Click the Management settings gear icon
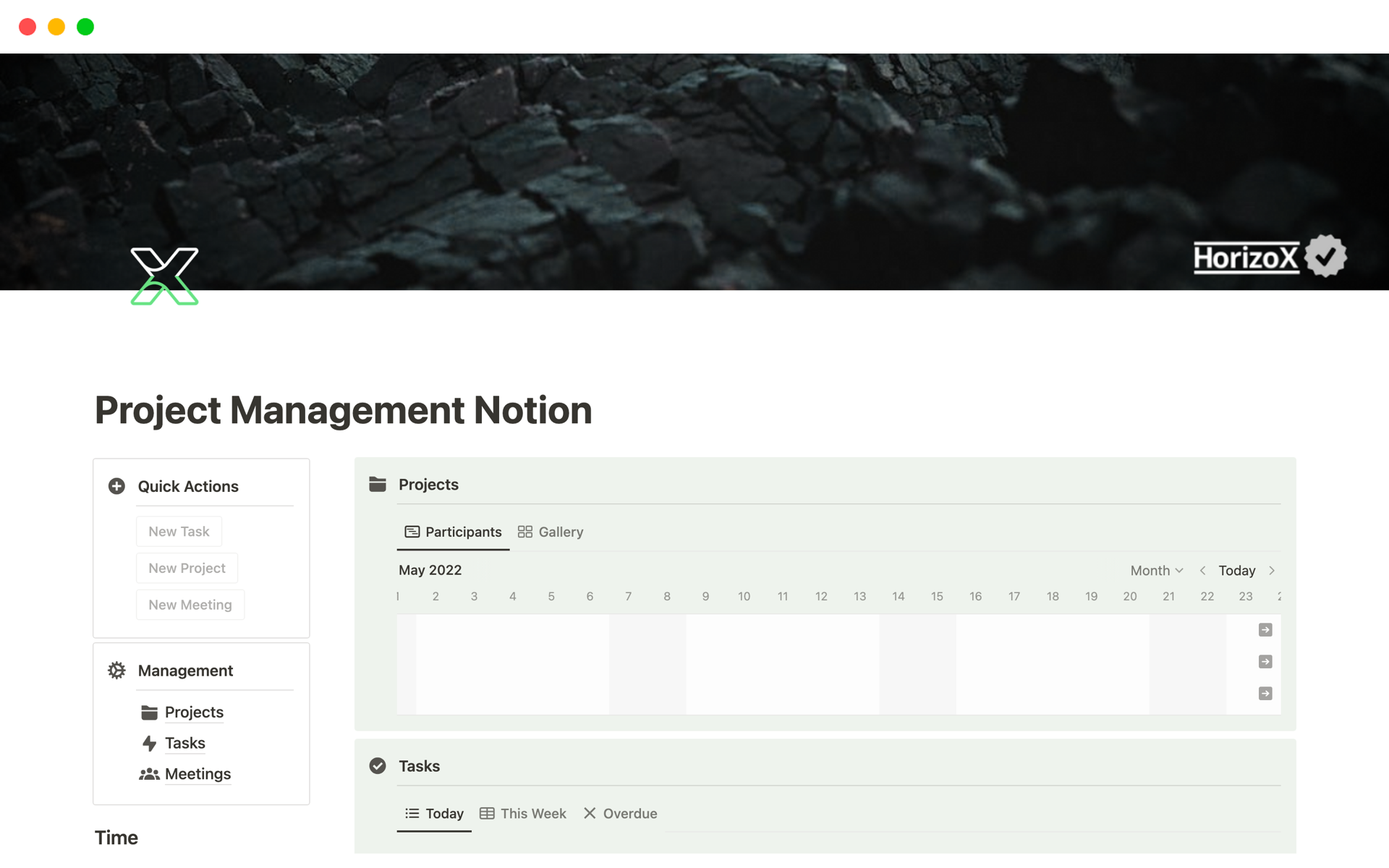This screenshot has height=868, width=1389. [116, 670]
